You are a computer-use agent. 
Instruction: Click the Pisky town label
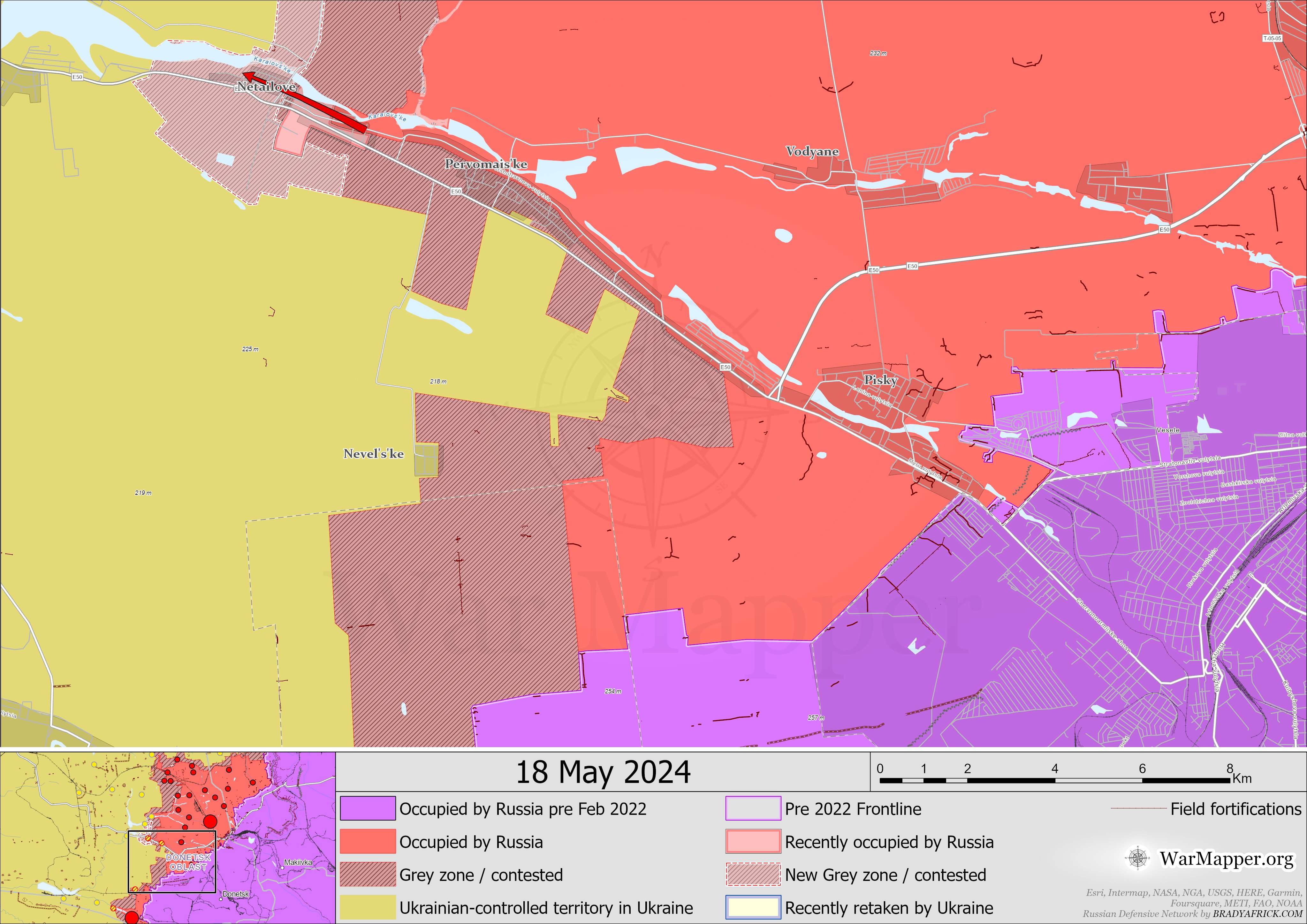pos(881,380)
